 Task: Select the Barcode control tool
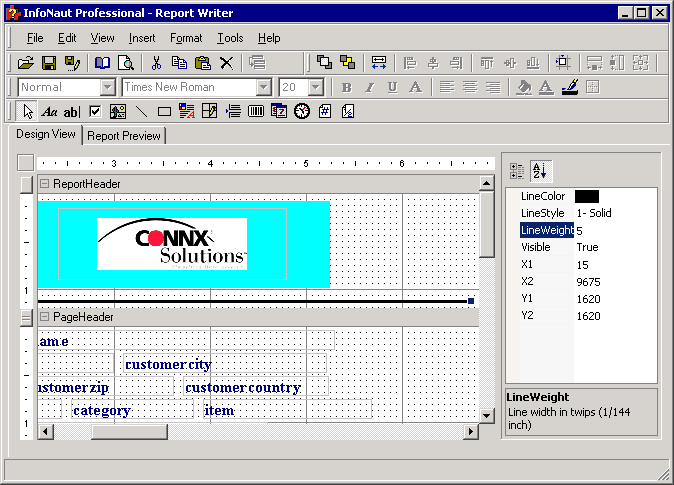256,112
